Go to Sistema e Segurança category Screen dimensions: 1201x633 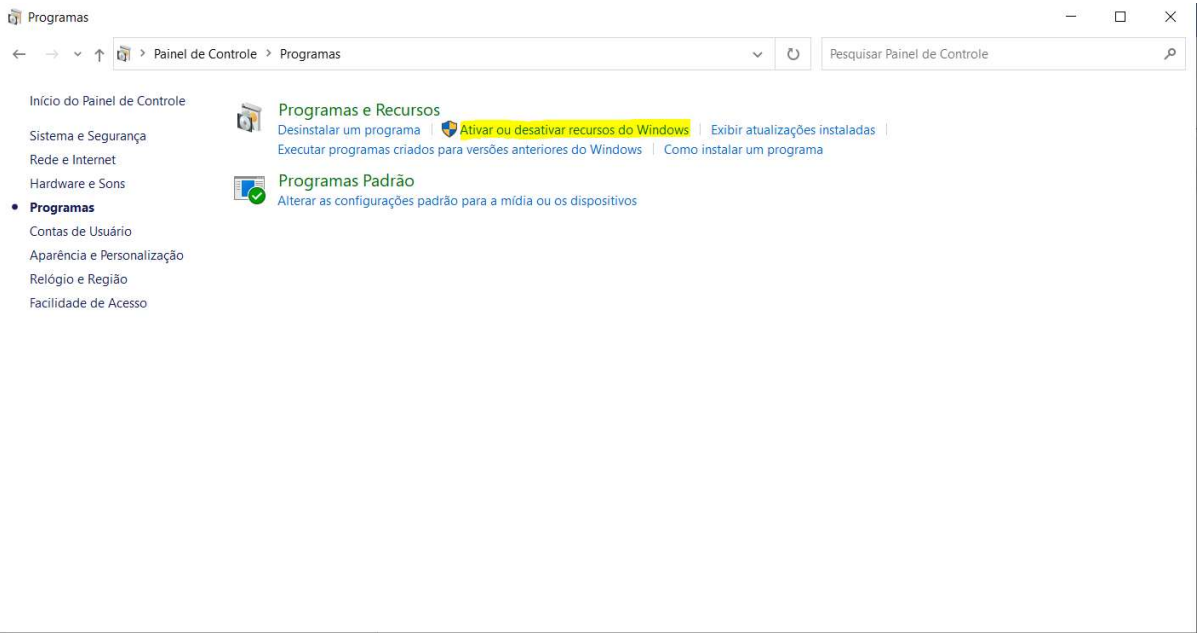click(x=88, y=136)
